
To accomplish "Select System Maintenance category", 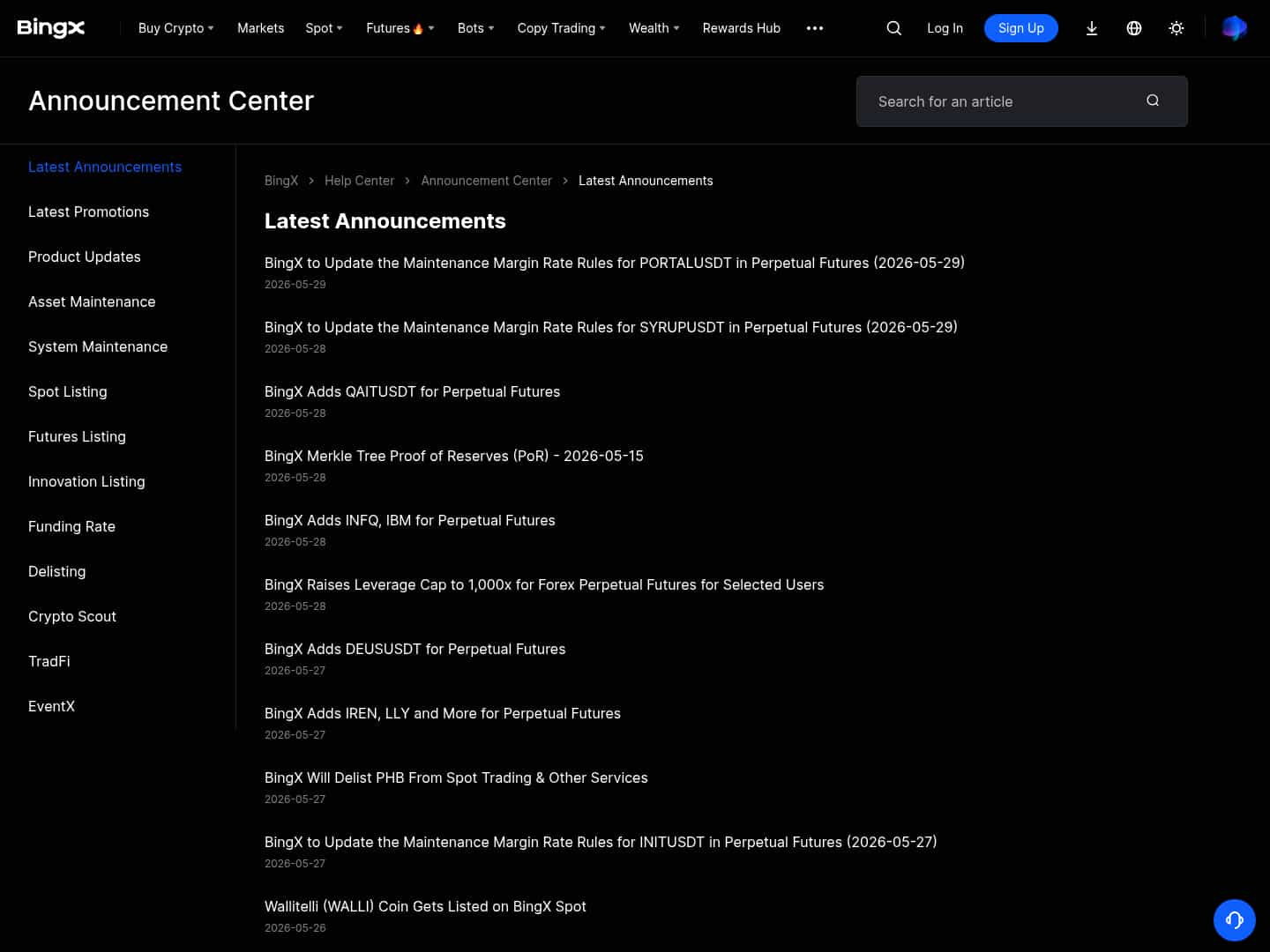I will point(98,346).
